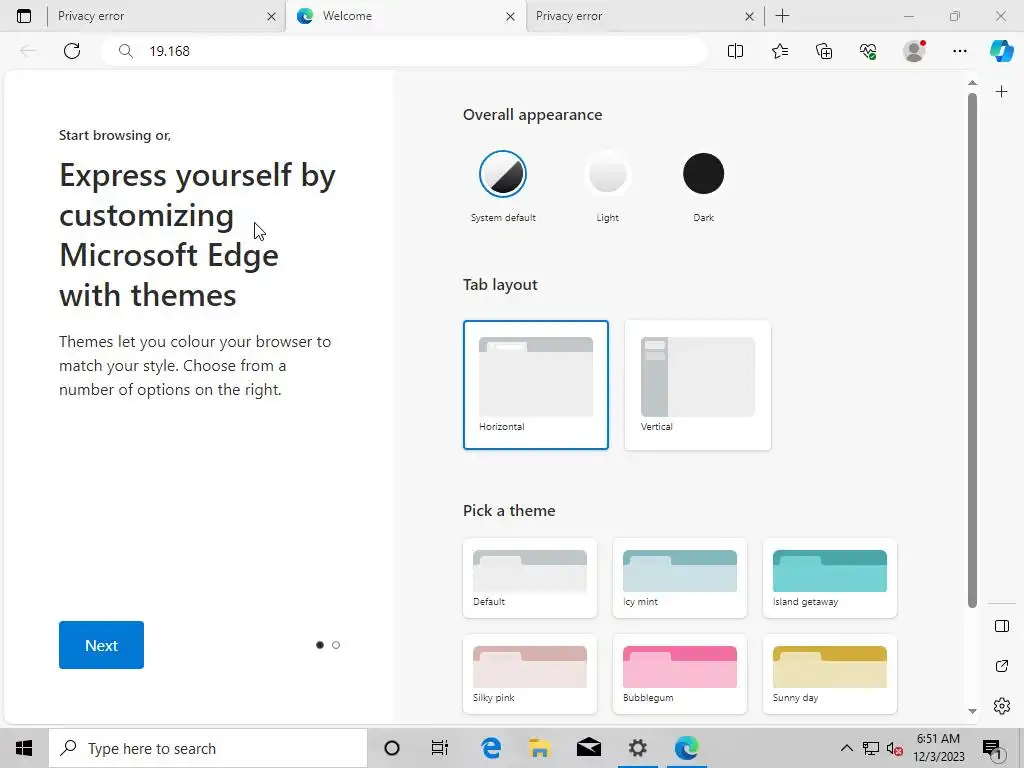Screen dimensions: 1024x768
Task: Choose Horizontal tab layout
Action: click(x=536, y=385)
